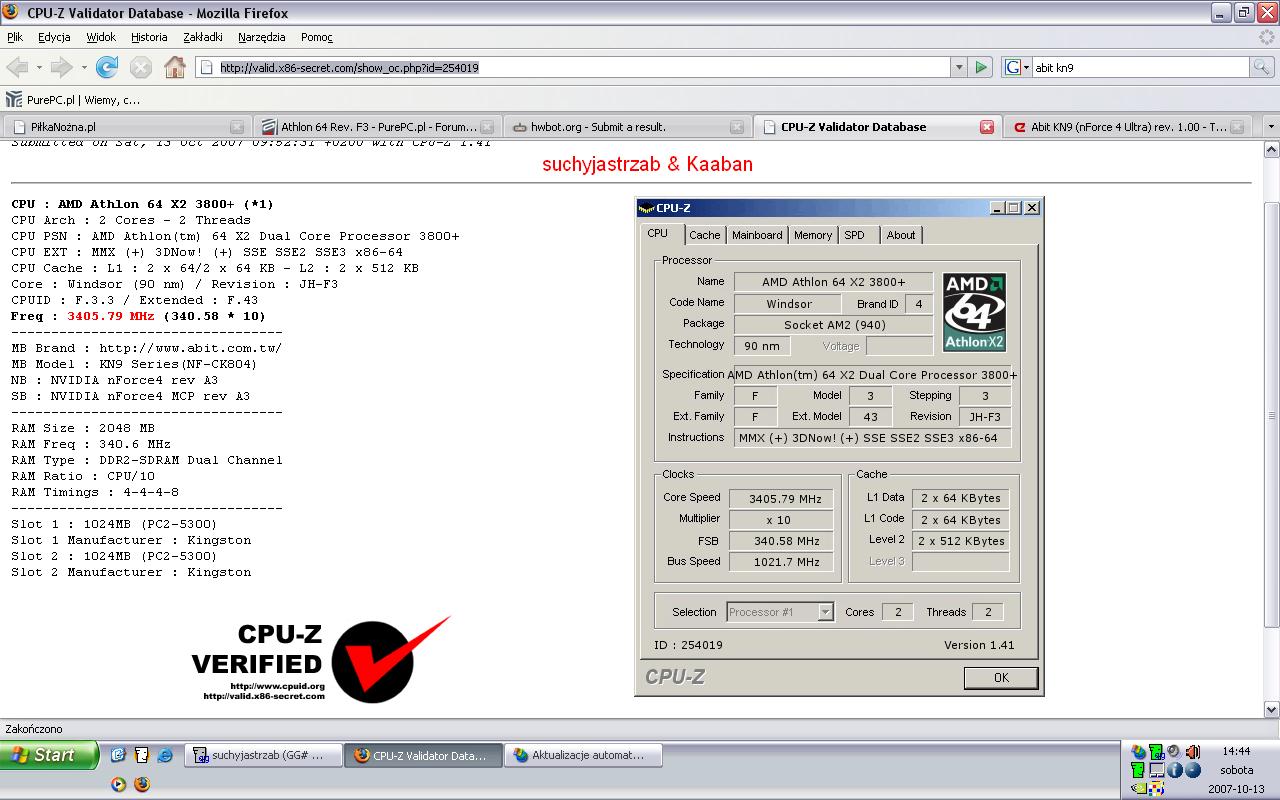Switch to the PiłkaNożna.pl tab
The width and height of the screenshot is (1280, 800).
pos(126,127)
